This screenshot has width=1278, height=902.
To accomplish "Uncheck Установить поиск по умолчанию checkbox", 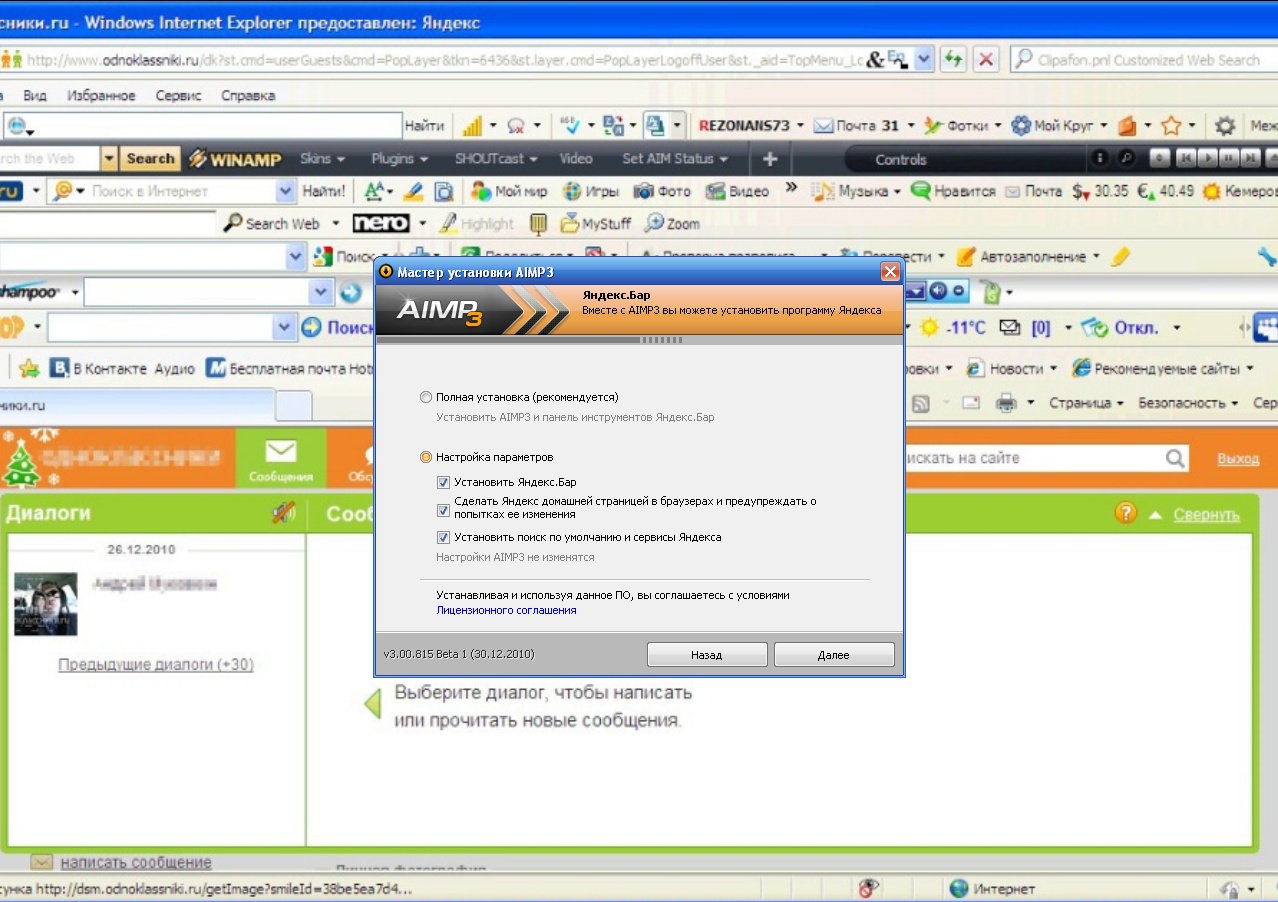I will coord(443,537).
